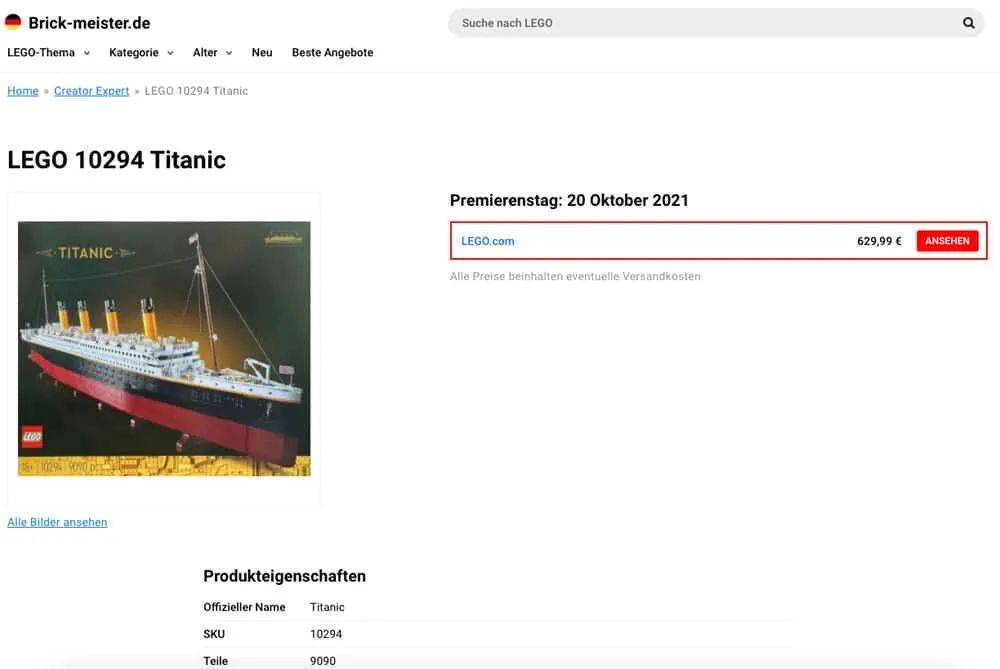Open the Beste Angebote page
This screenshot has height=669, width=1000.
[x=332, y=52]
